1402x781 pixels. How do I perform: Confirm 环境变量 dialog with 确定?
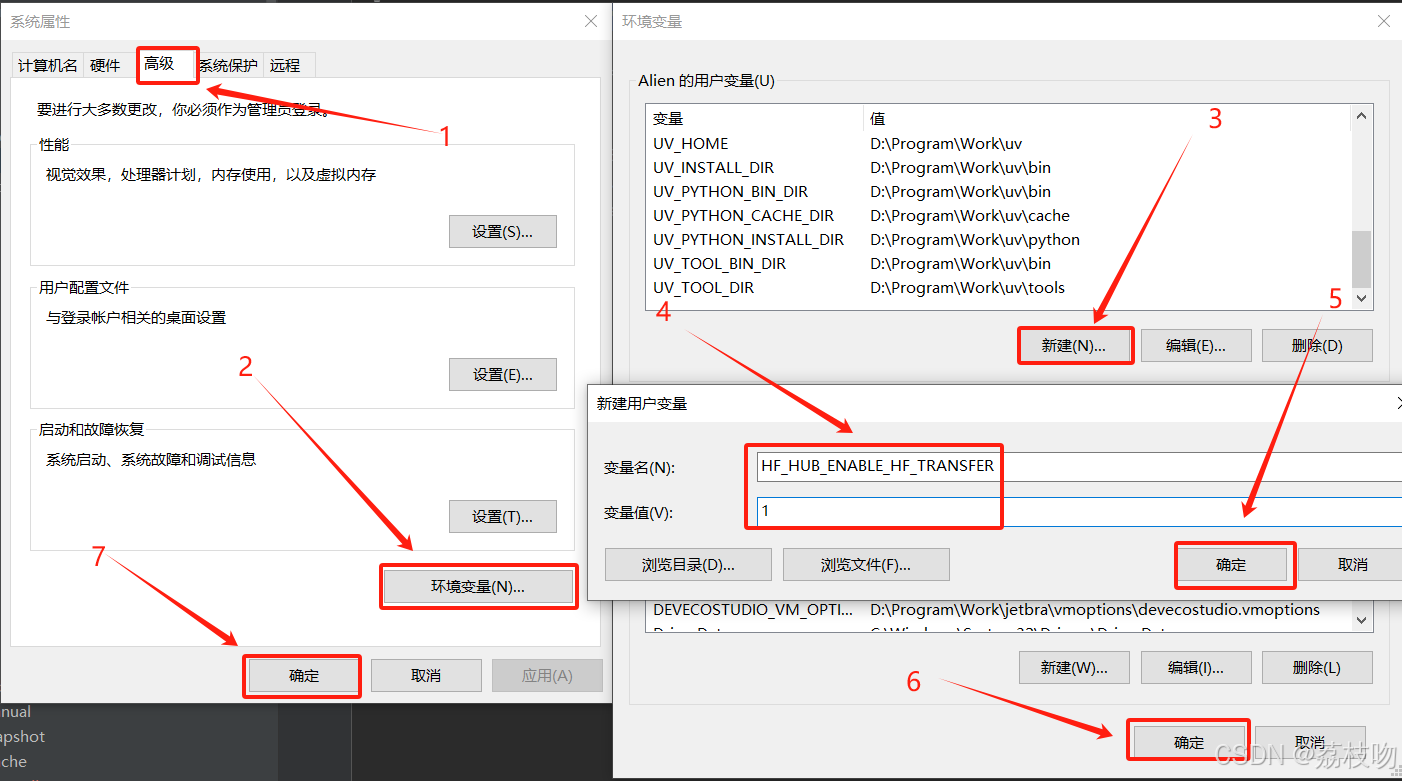point(1189,742)
